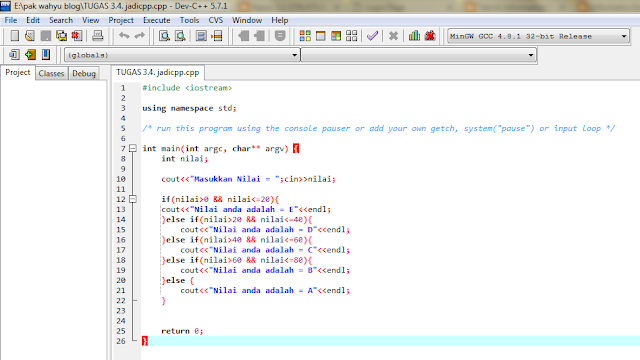Collapse main function fold at line 7
This screenshot has height=360, width=640.
[x=133, y=148]
